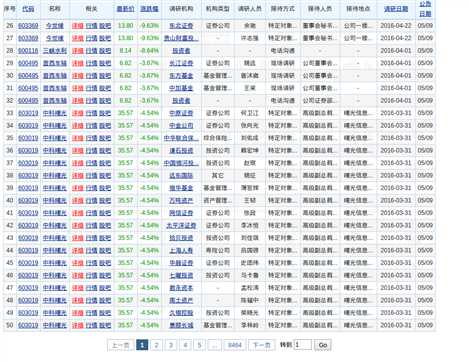
Task: Open 股吧 link in row 28
Action: coord(105,51)
